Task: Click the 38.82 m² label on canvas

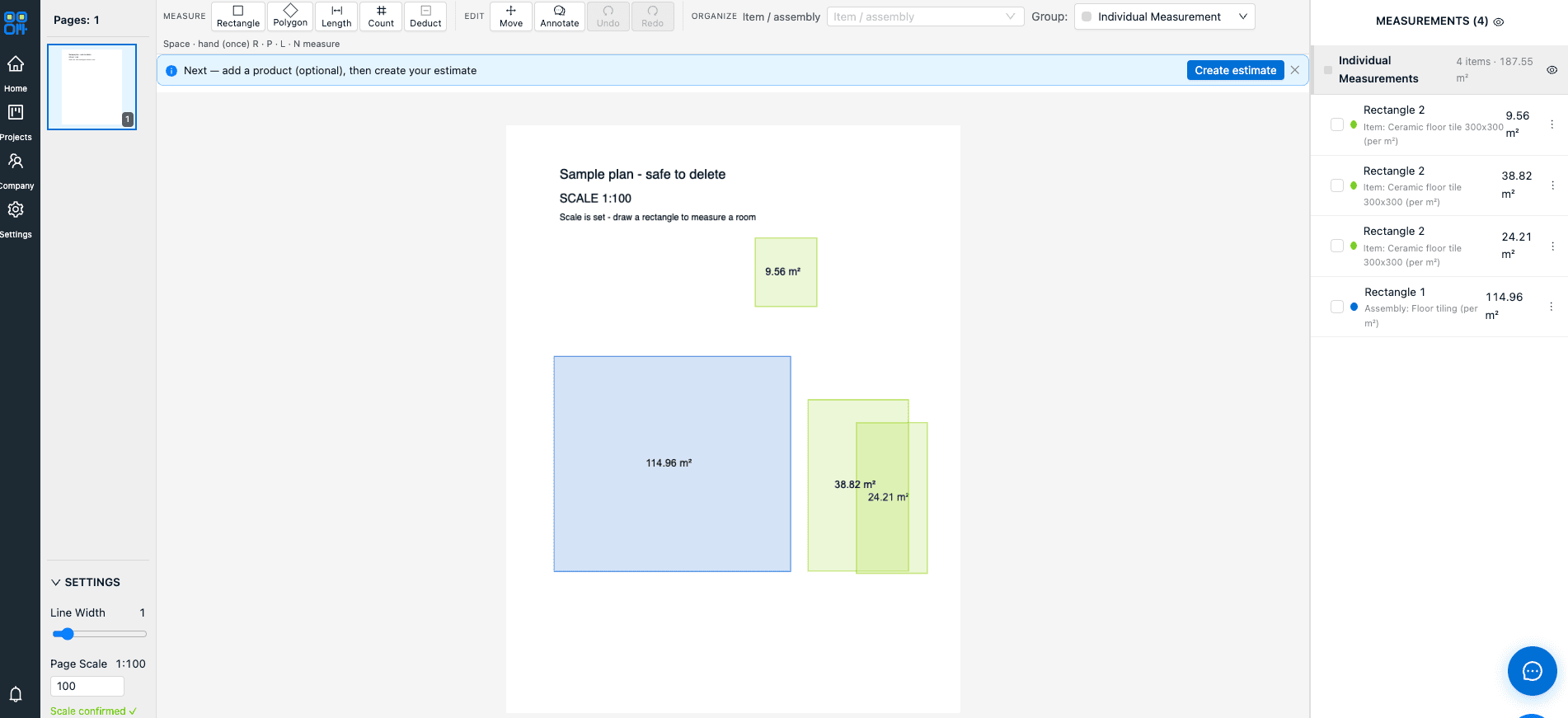Action: tap(854, 485)
